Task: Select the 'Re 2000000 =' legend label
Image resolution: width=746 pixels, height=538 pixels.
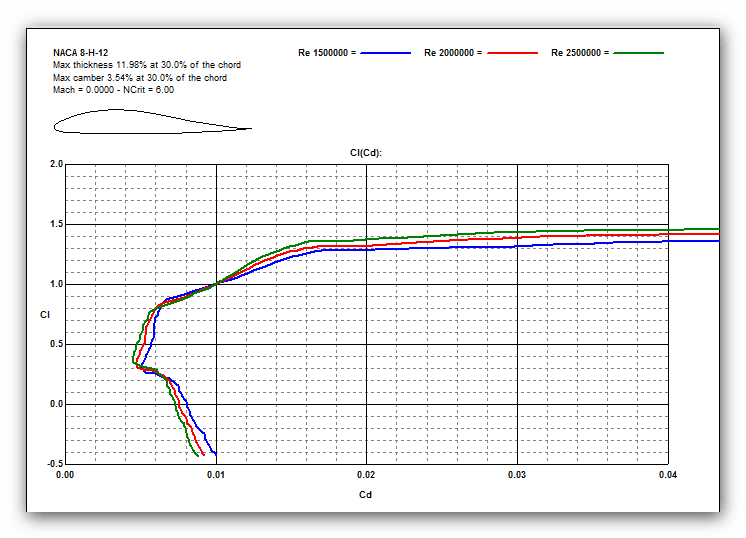Action: point(453,52)
